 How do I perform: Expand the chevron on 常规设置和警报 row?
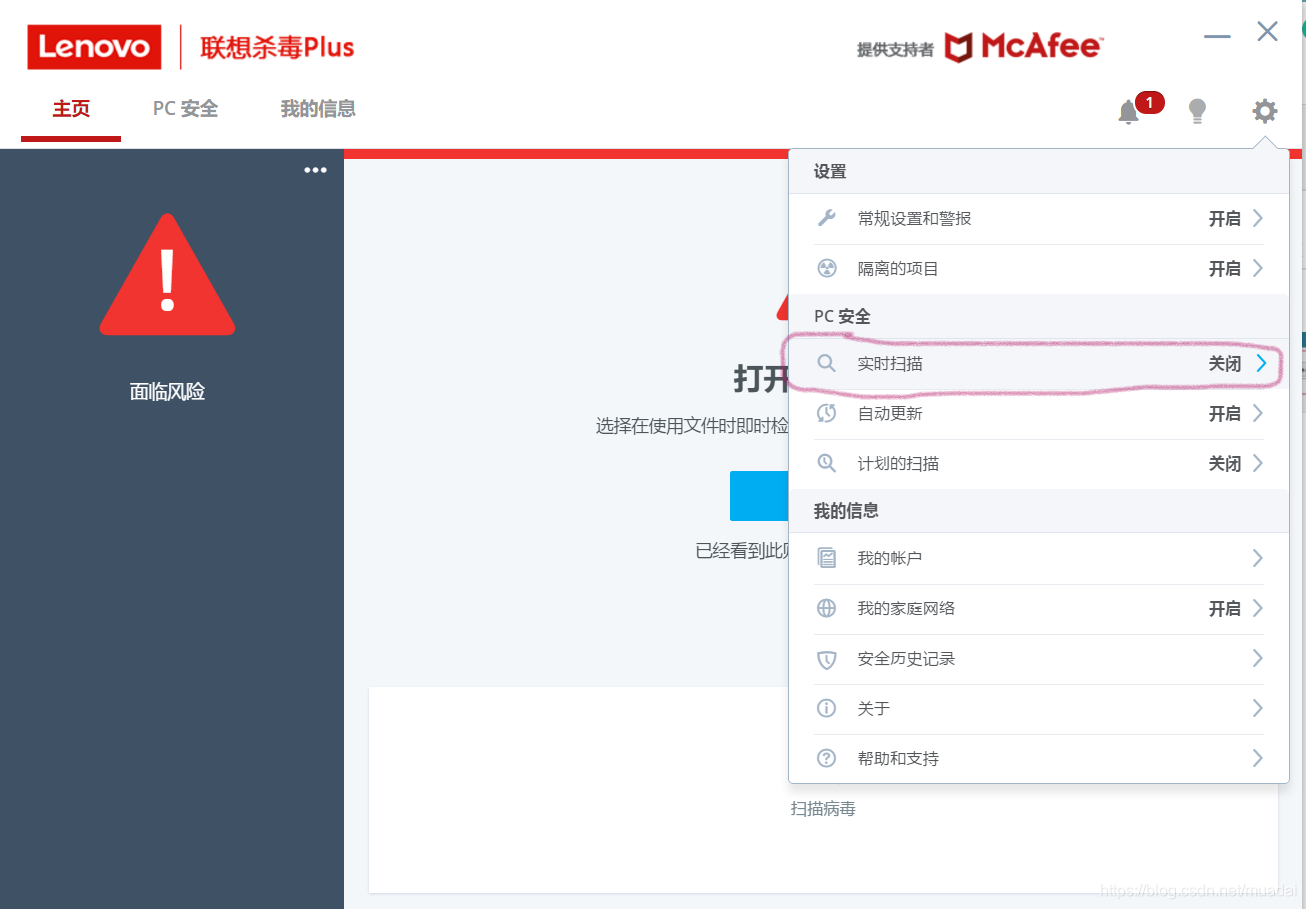pos(1258,218)
